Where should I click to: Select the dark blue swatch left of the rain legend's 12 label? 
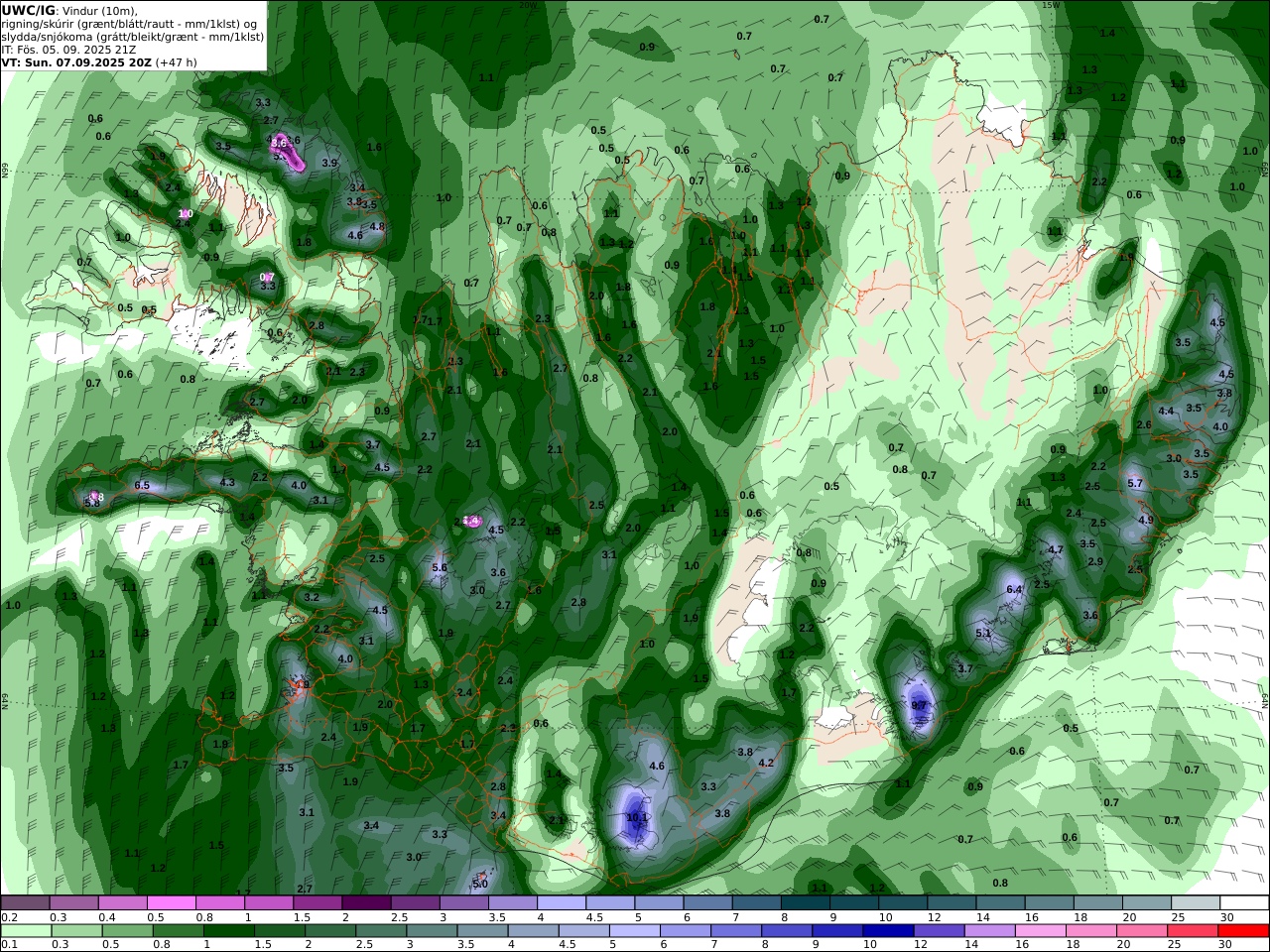[887, 931]
